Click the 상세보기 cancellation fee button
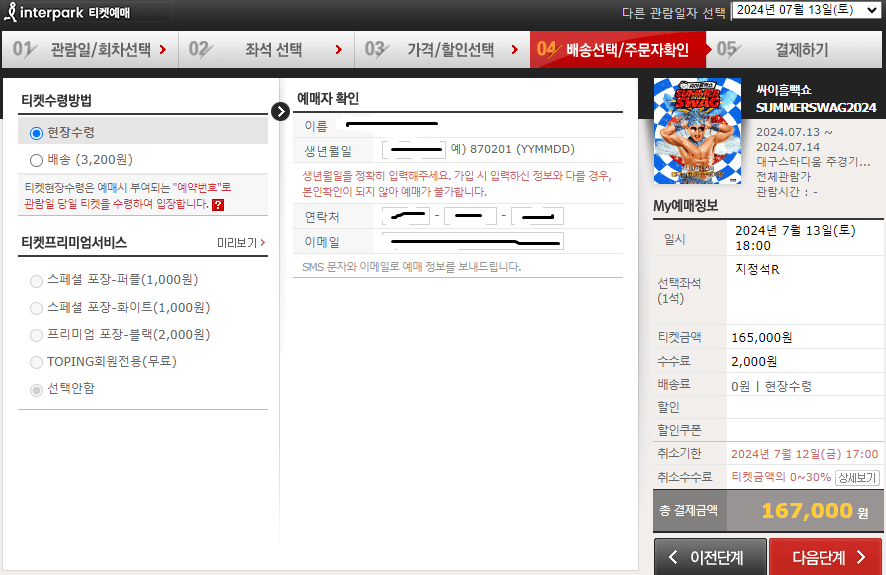The image size is (886, 575). pos(857,478)
